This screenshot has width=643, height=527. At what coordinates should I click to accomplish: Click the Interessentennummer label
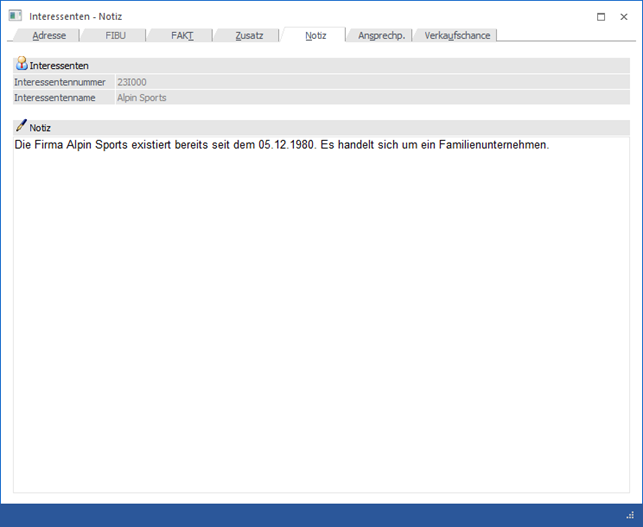pos(60,82)
